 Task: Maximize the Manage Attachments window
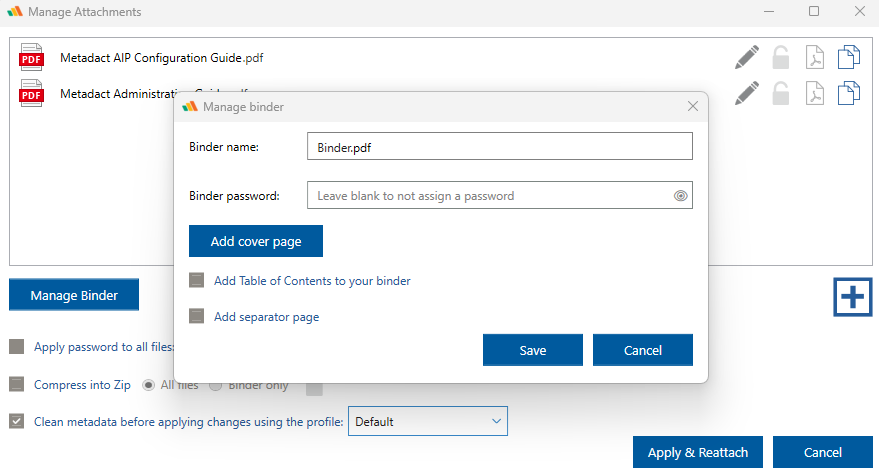pos(814,11)
